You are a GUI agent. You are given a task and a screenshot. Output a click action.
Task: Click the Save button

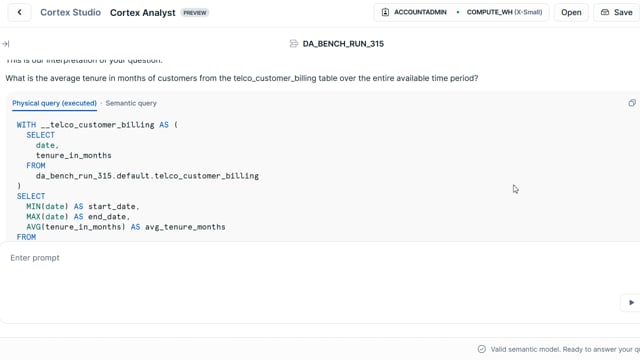[x=617, y=12]
